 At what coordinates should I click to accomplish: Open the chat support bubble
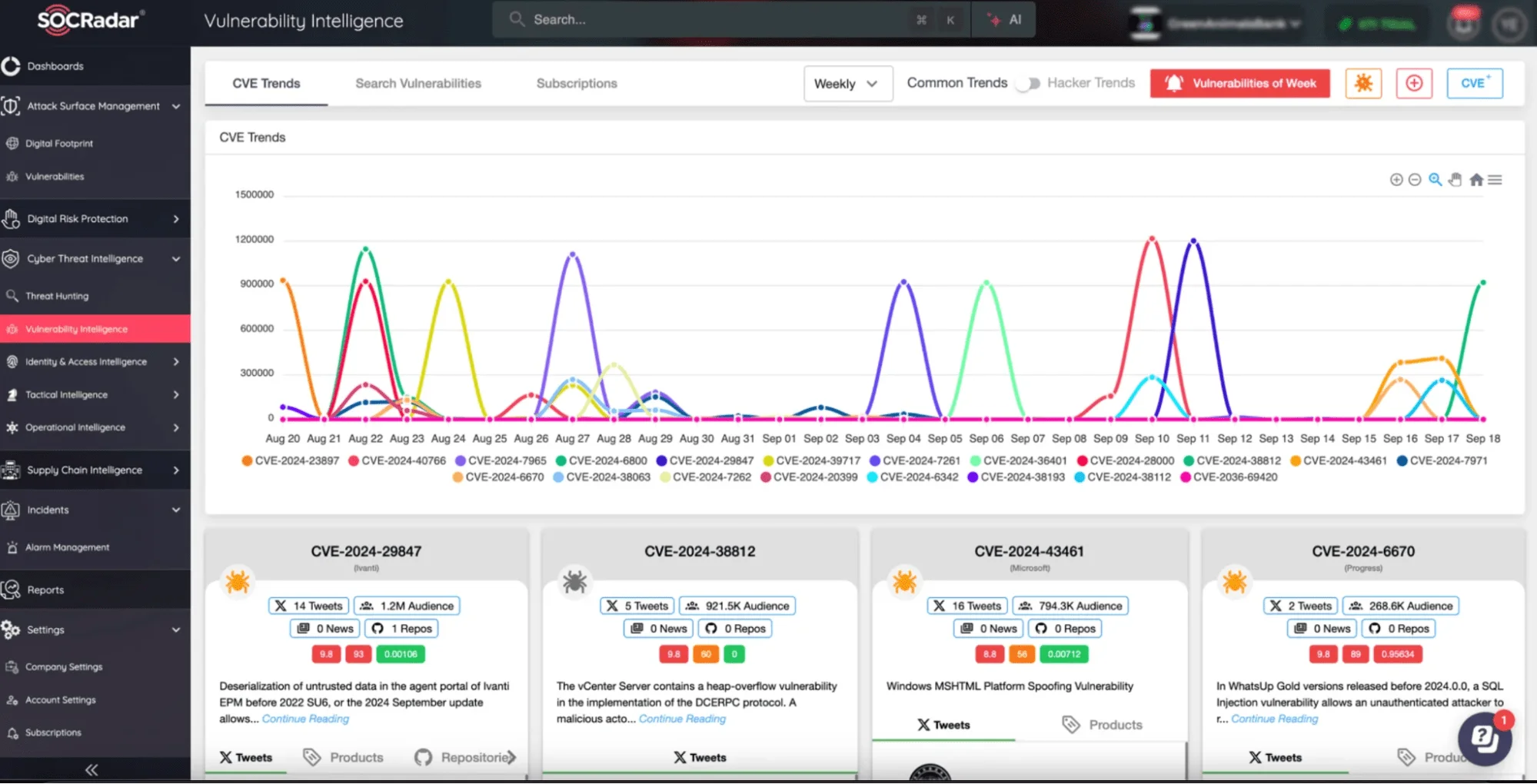tap(1484, 738)
